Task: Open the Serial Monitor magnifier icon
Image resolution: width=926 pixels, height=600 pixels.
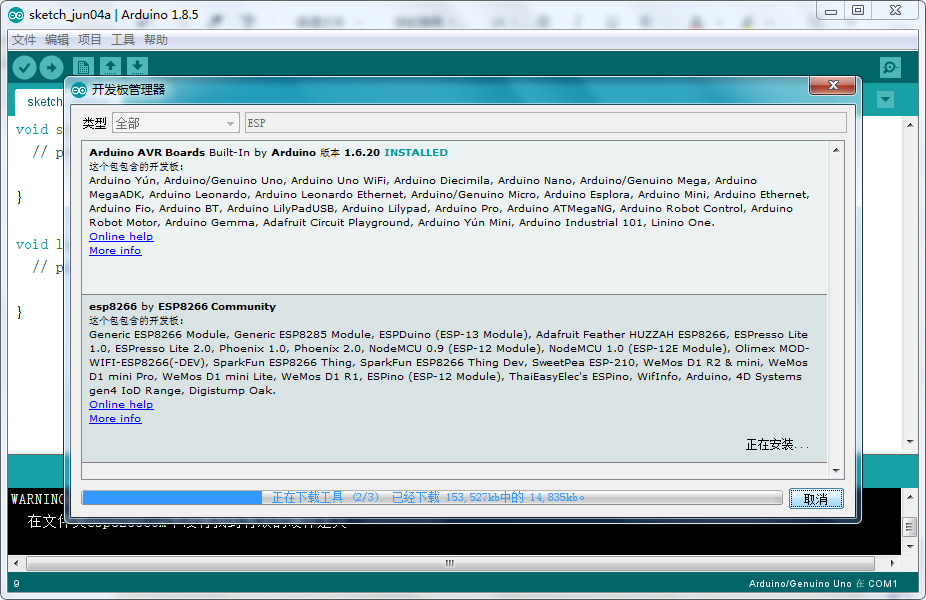Action: pyautogui.click(x=890, y=67)
